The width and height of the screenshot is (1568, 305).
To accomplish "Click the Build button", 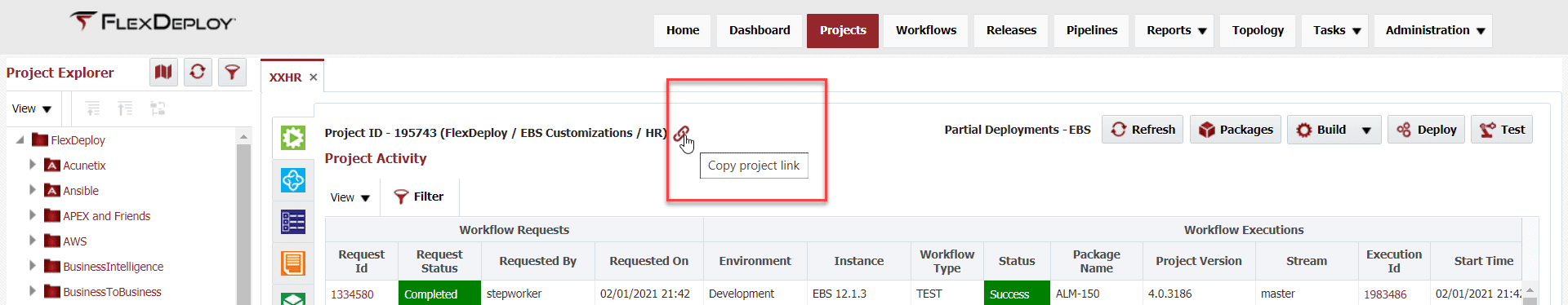I will [1321, 130].
